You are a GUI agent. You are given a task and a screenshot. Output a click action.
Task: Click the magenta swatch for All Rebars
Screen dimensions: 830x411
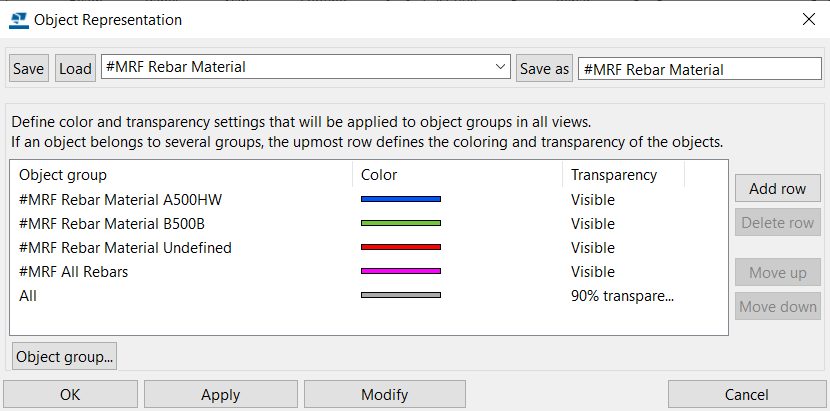[x=401, y=271]
